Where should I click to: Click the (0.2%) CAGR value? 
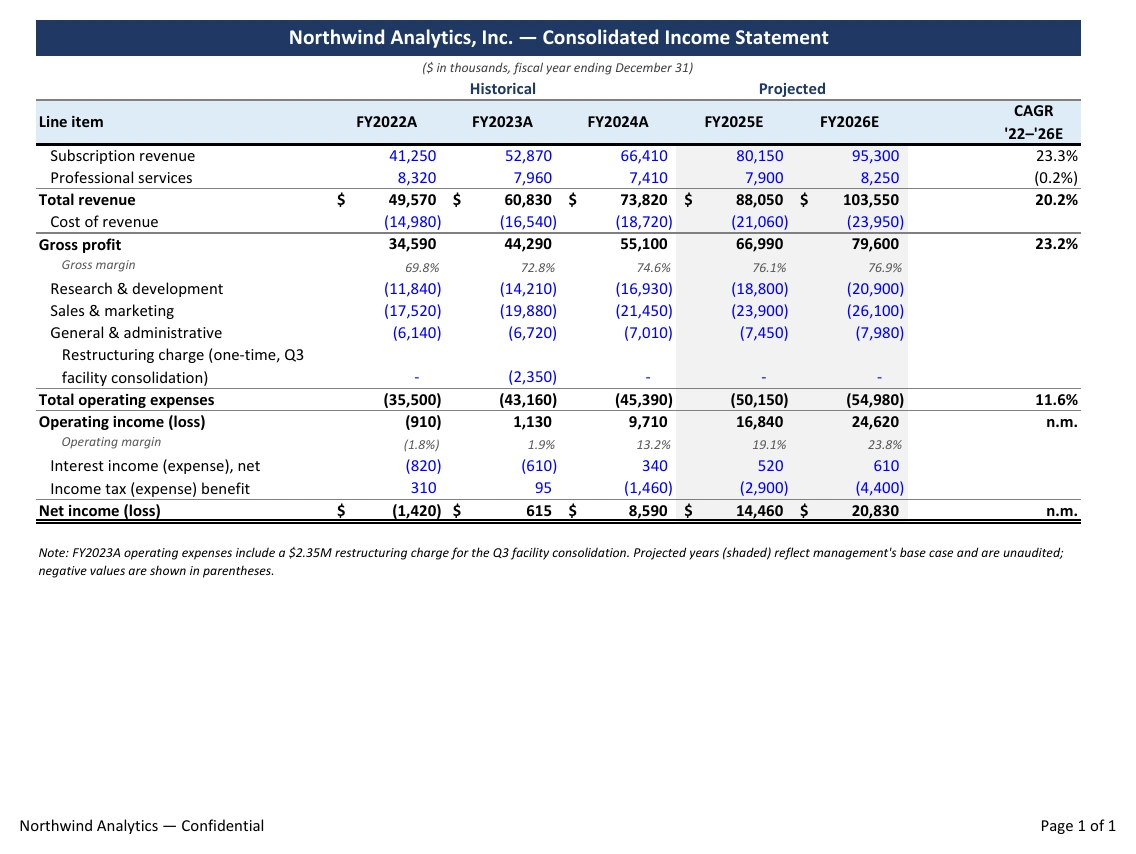coord(1056,177)
